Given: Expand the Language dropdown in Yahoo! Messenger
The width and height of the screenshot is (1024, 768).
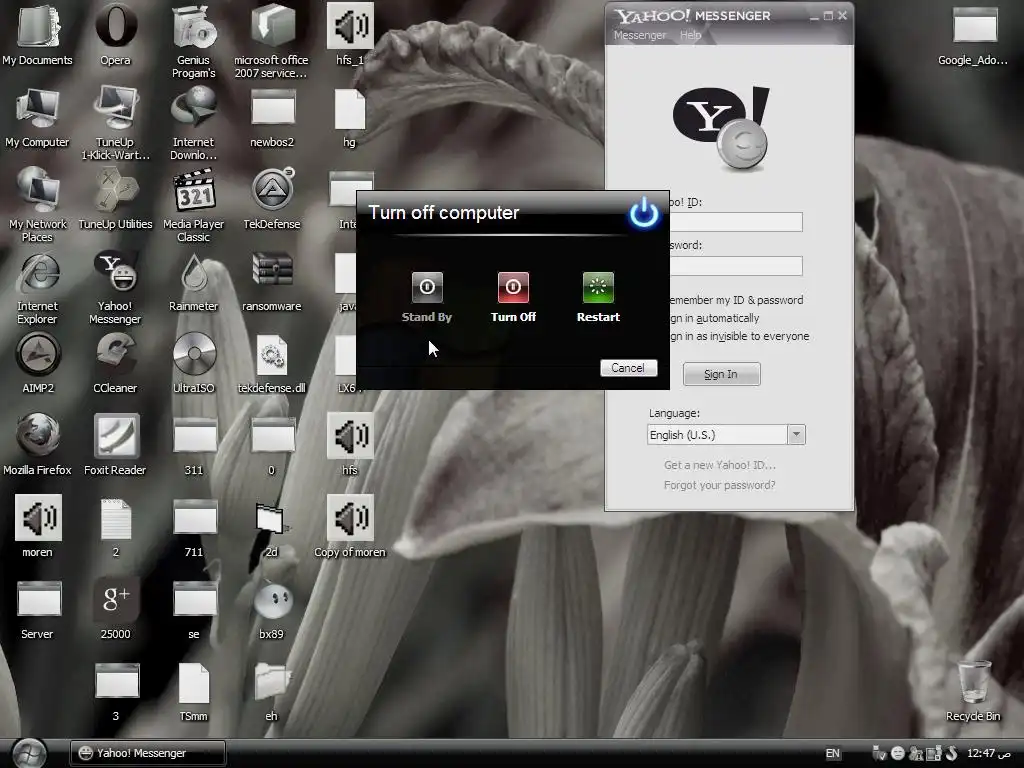Looking at the screenshot, I should point(796,435).
